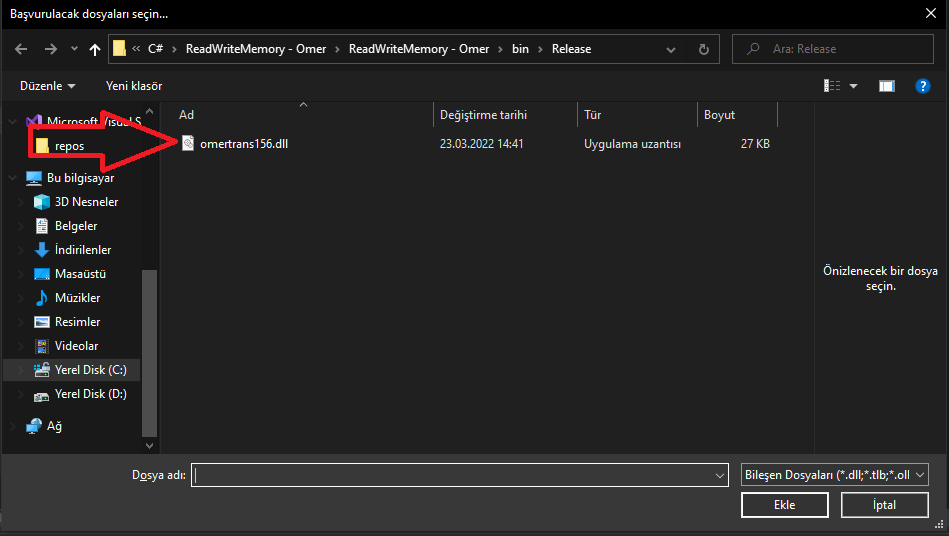
Task: Select the omertrans156.dll file
Action: click(x=244, y=144)
